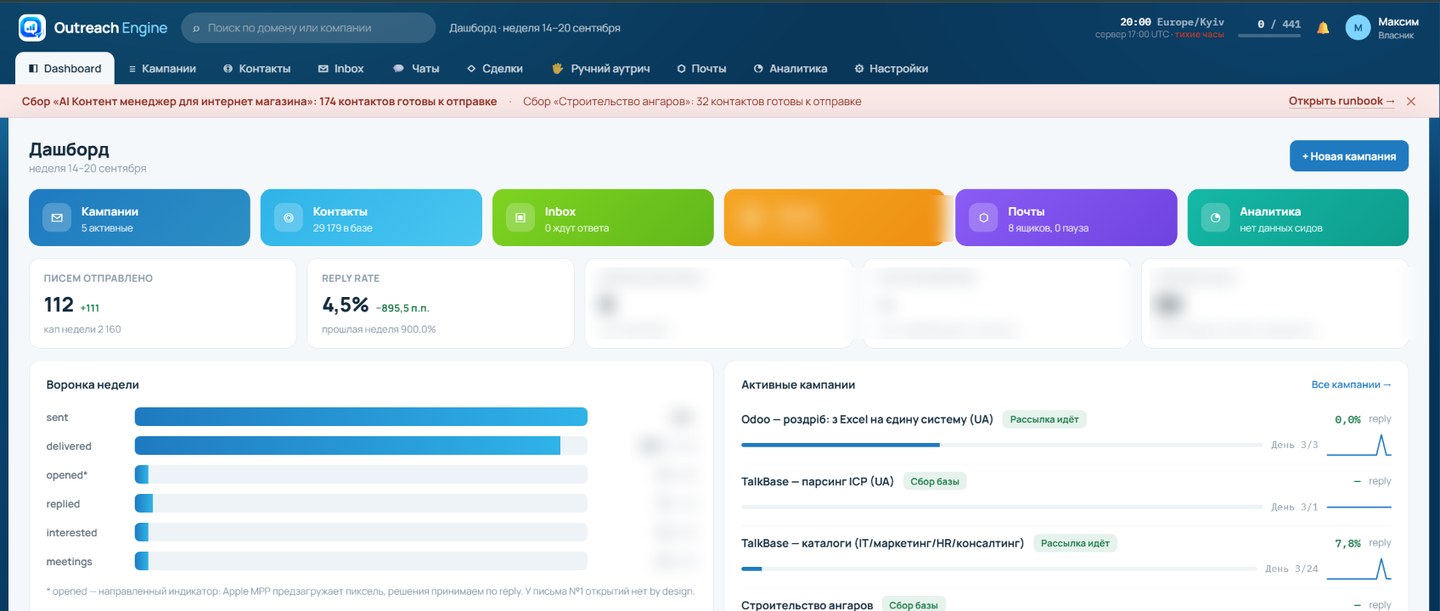This screenshot has width=1440, height=611.
Task: Focus the domain or company search field
Action: [308, 28]
